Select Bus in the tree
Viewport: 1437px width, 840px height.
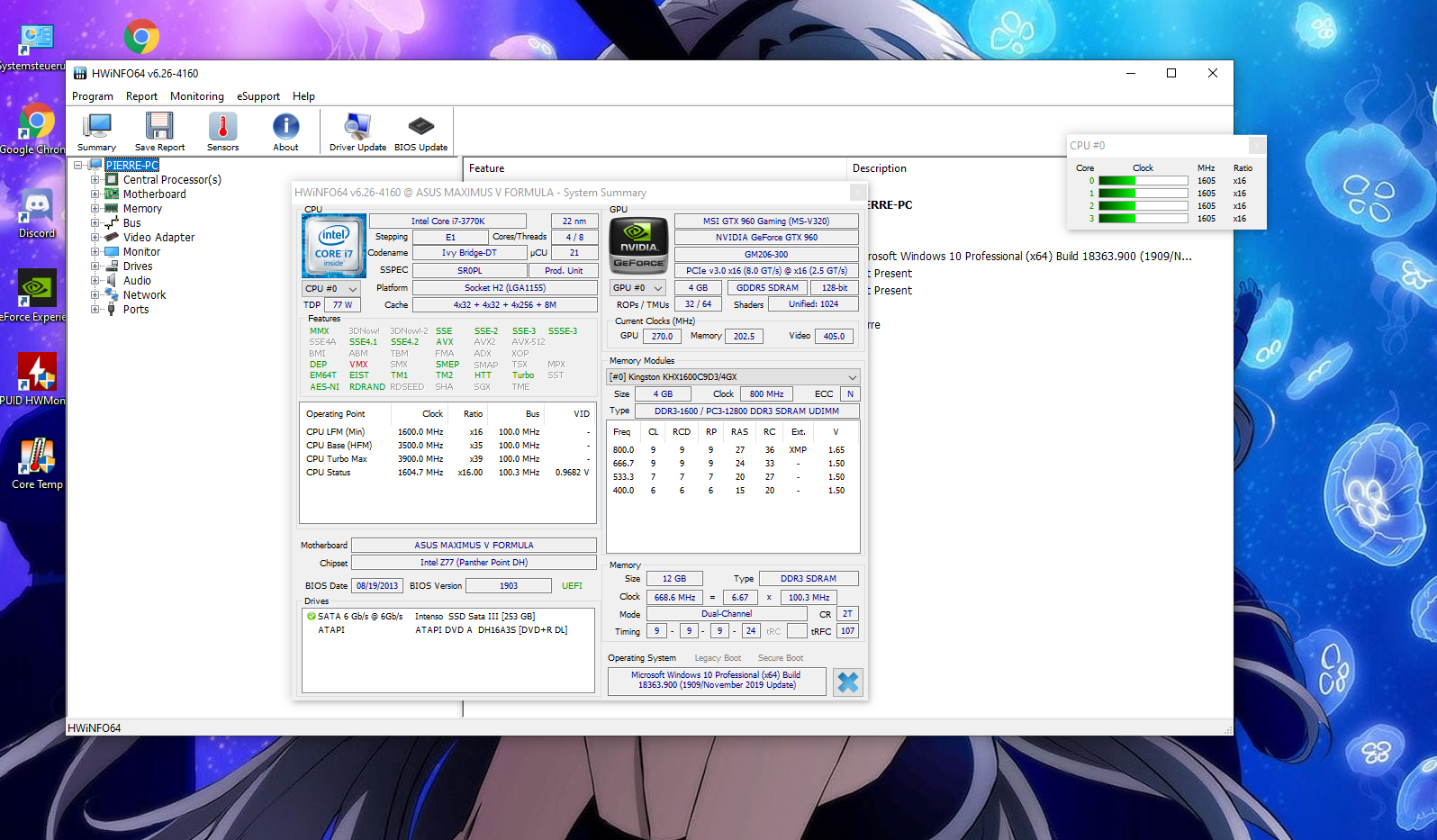click(x=131, y=222)
